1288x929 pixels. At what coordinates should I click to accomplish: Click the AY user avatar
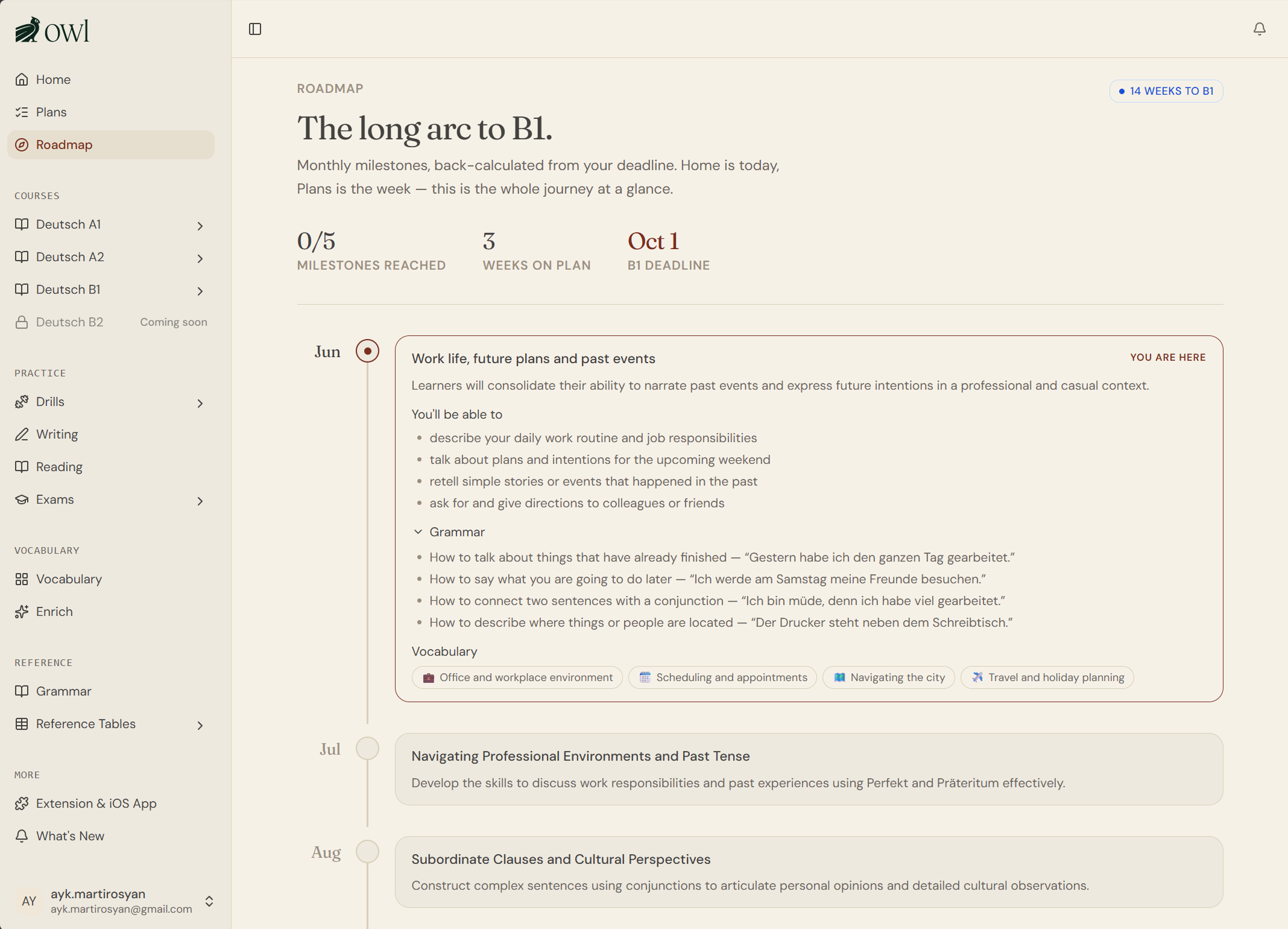[29, 901]
